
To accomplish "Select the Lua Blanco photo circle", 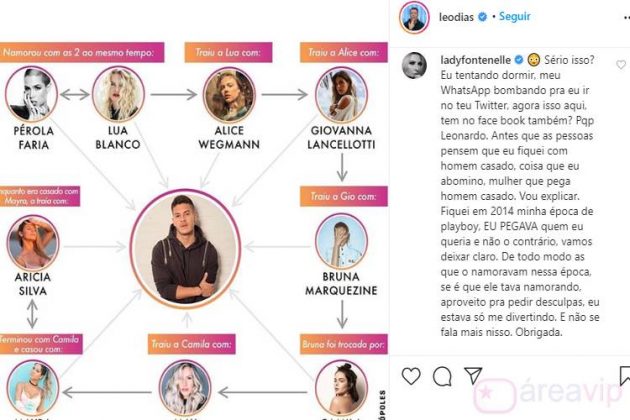I will [118, 94].
